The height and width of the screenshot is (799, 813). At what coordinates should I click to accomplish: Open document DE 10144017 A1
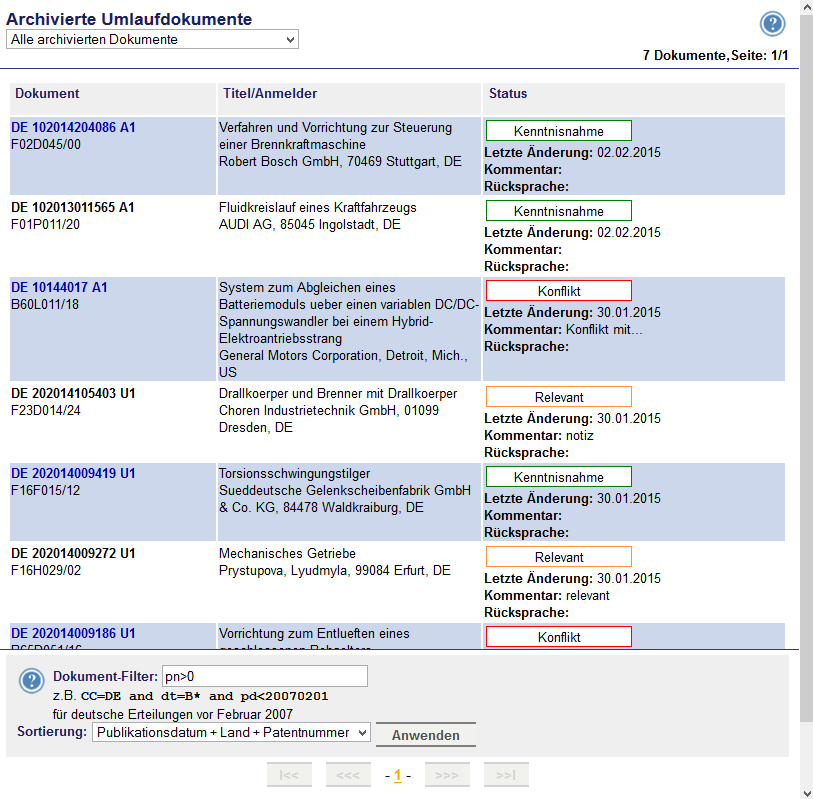coord(59,287)
